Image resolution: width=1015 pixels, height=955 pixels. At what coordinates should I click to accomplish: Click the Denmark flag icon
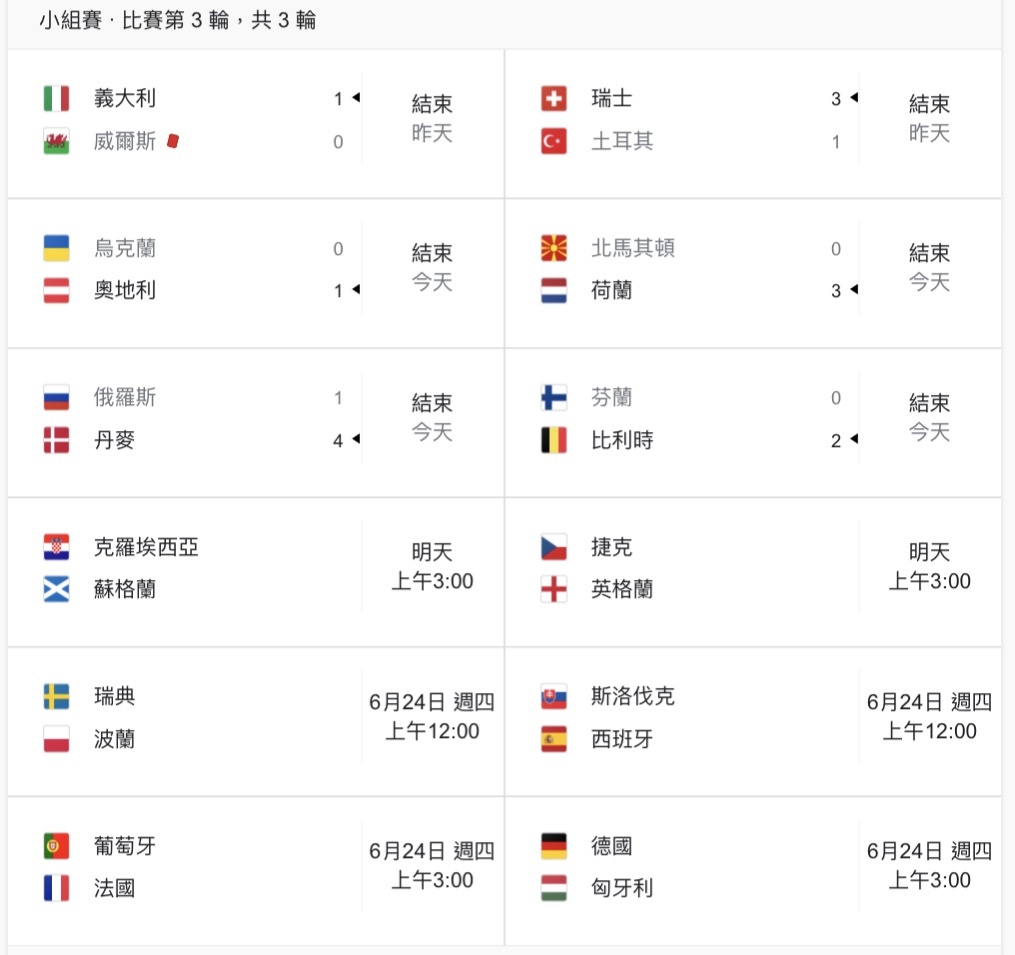point(56,440)
